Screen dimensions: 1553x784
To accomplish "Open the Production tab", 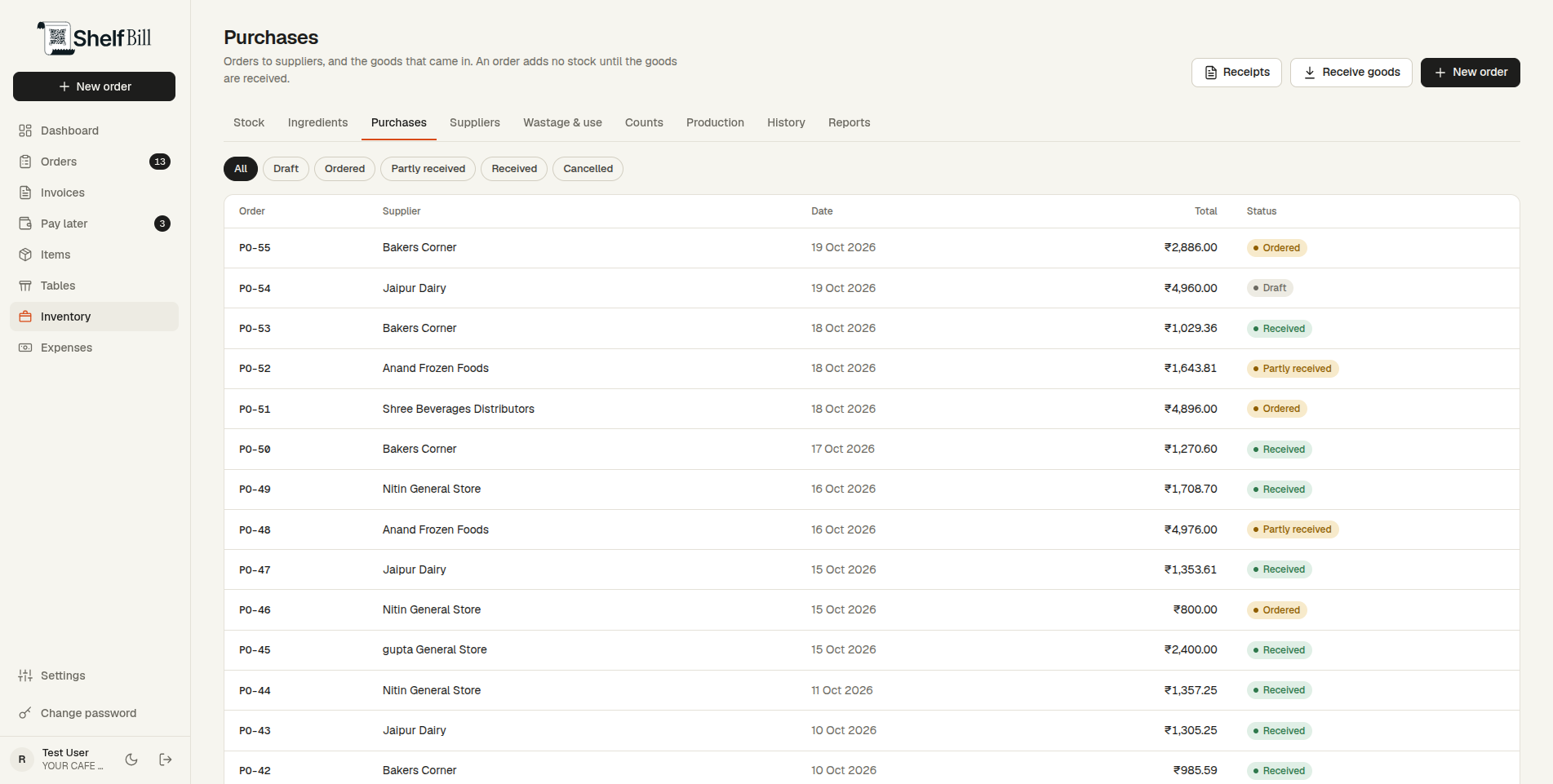I will click(715, 122).
